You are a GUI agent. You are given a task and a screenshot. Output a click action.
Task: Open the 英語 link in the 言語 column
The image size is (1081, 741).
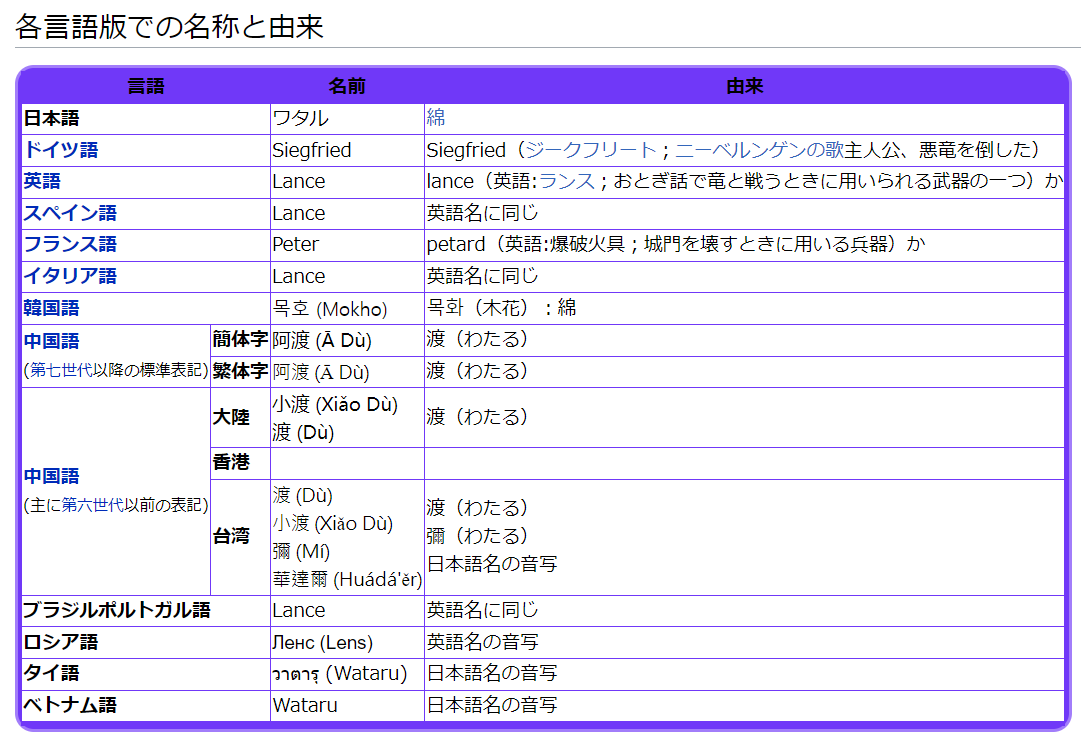point(42,181)
